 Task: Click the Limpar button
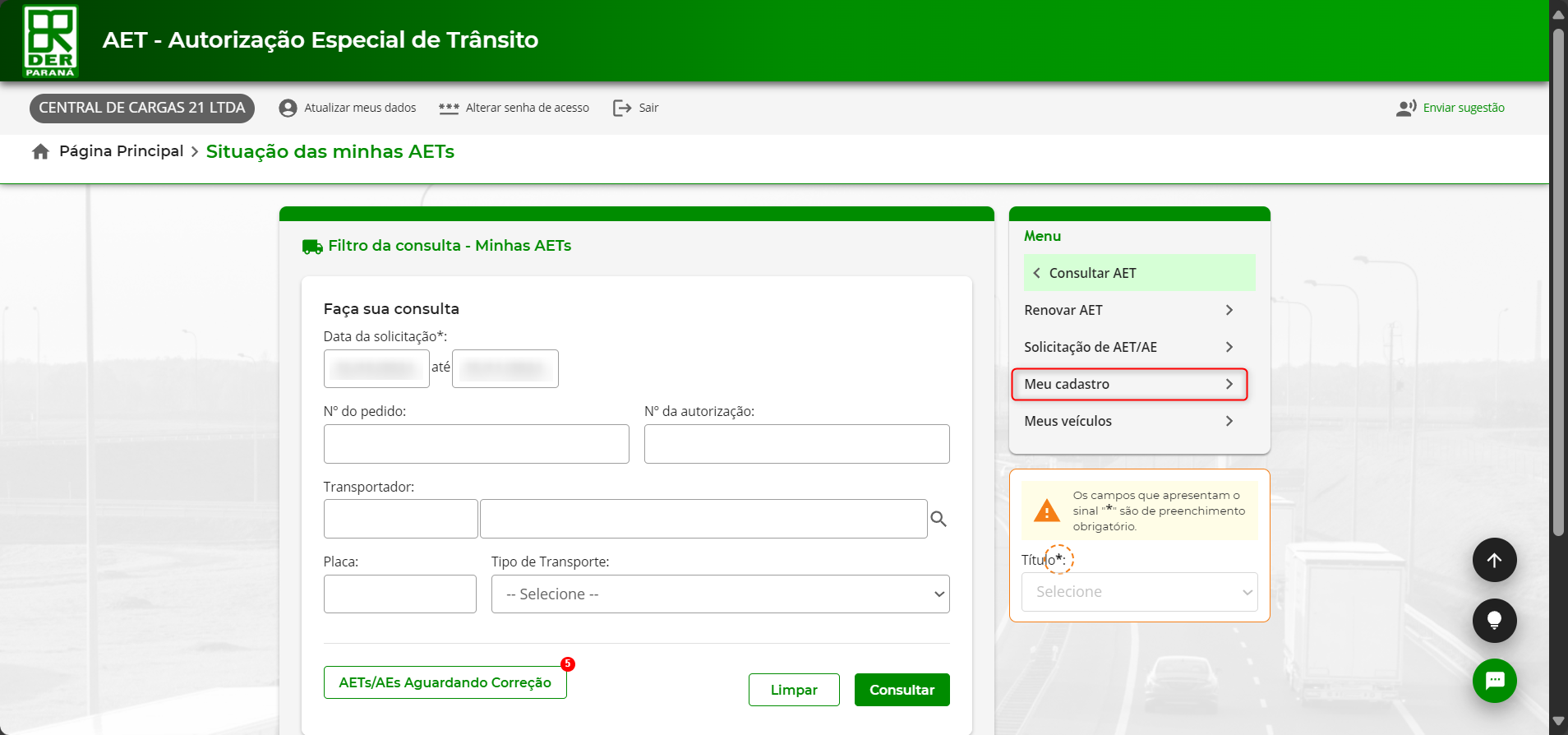tap(793, 690)
